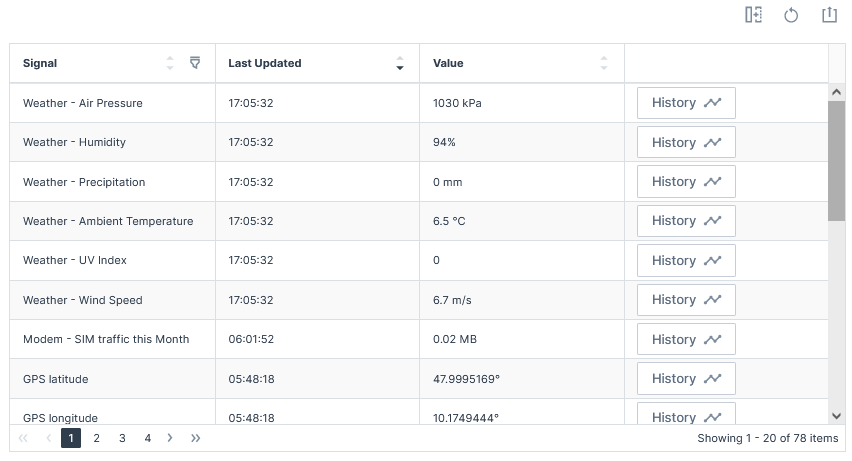Click the refresh table icon
Image resolution: width=852 pixels, height=461 pixels.
coord(791,15)
